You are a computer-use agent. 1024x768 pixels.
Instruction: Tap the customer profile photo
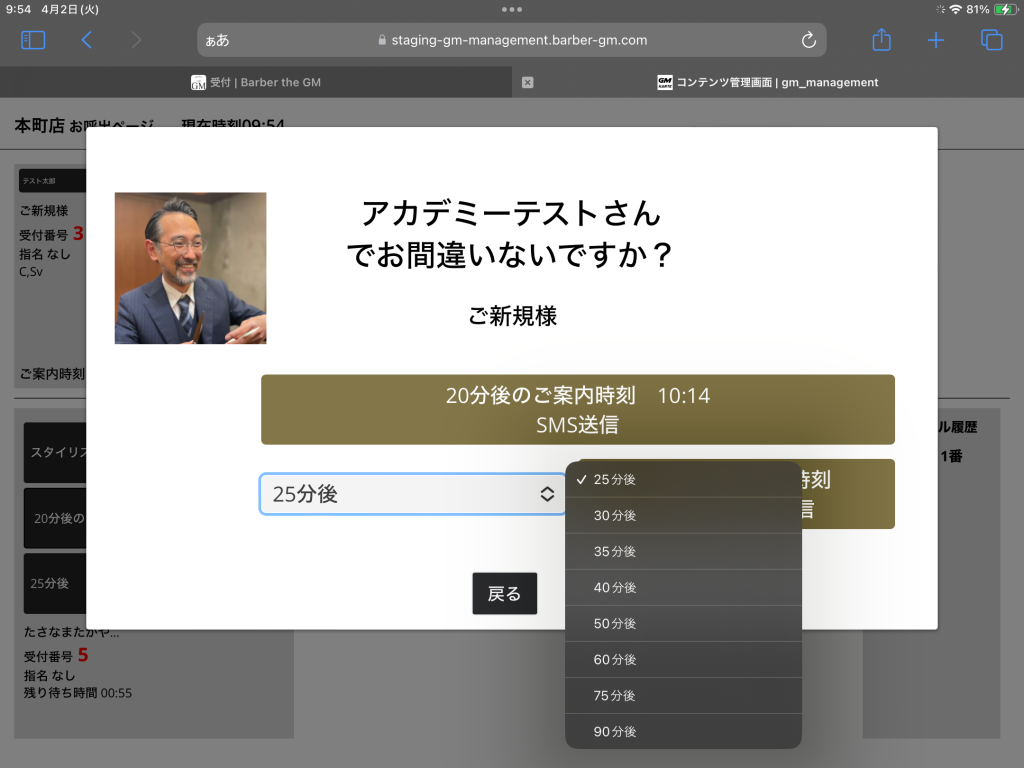(x=191, y=268)
